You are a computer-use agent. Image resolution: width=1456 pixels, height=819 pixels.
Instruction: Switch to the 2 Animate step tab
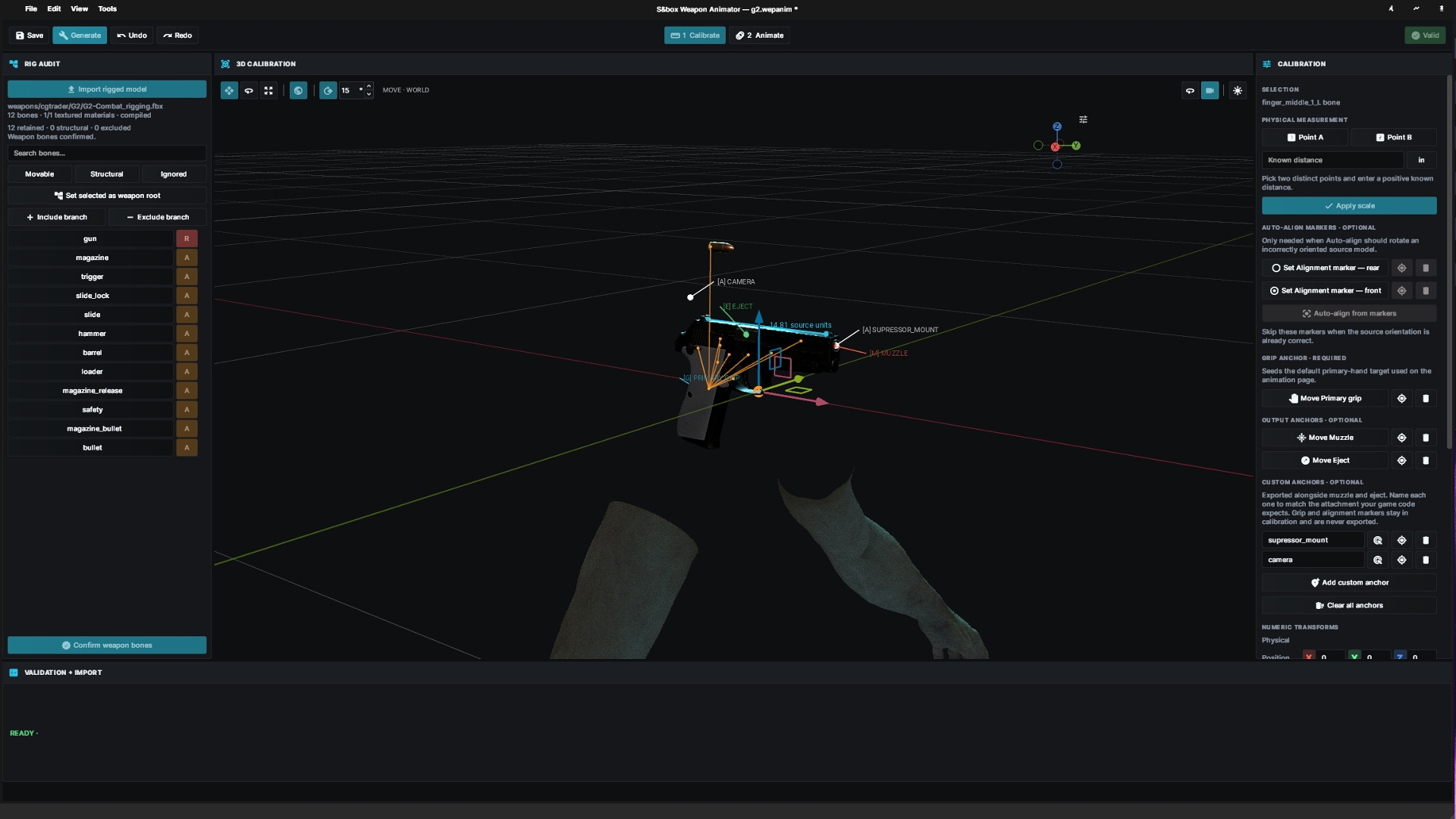tap(759, 36)
